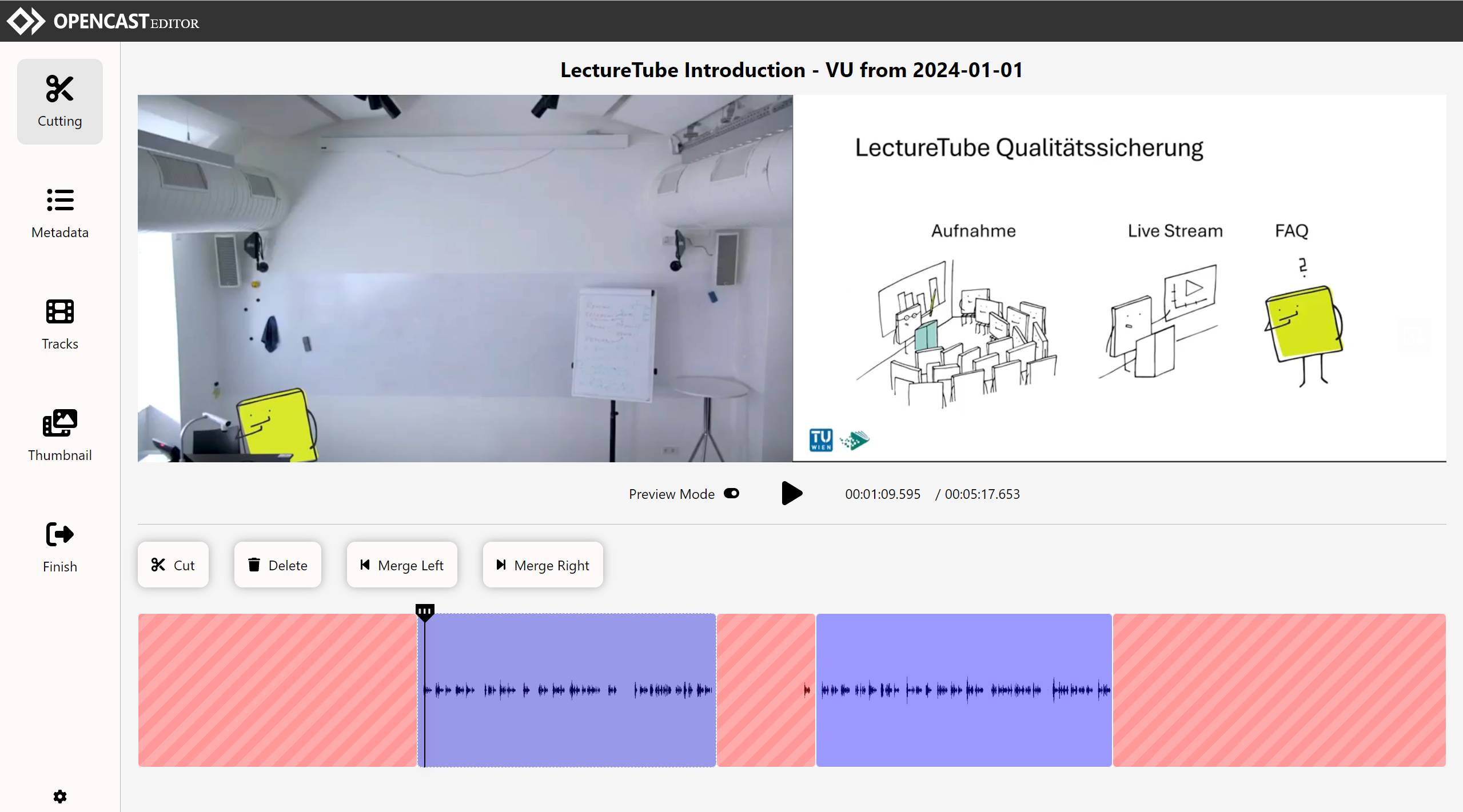The width and height of the screenshot is (1463, 812).
Task: Select the highlighted blue segment
Action: (x=567, y=690)
